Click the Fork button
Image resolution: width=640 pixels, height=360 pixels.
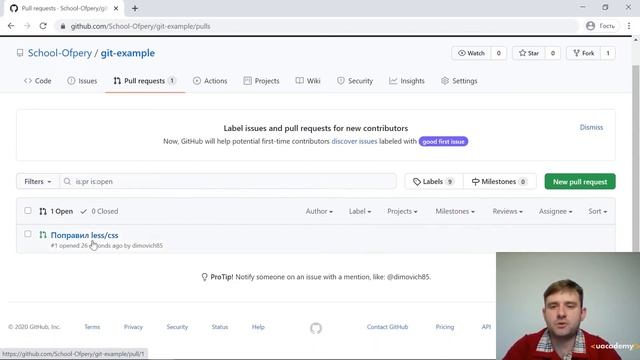[x=584, y=53]
